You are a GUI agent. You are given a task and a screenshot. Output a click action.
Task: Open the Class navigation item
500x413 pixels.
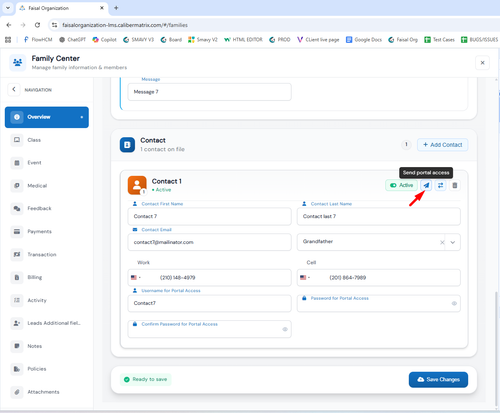[x=47, y=140]
